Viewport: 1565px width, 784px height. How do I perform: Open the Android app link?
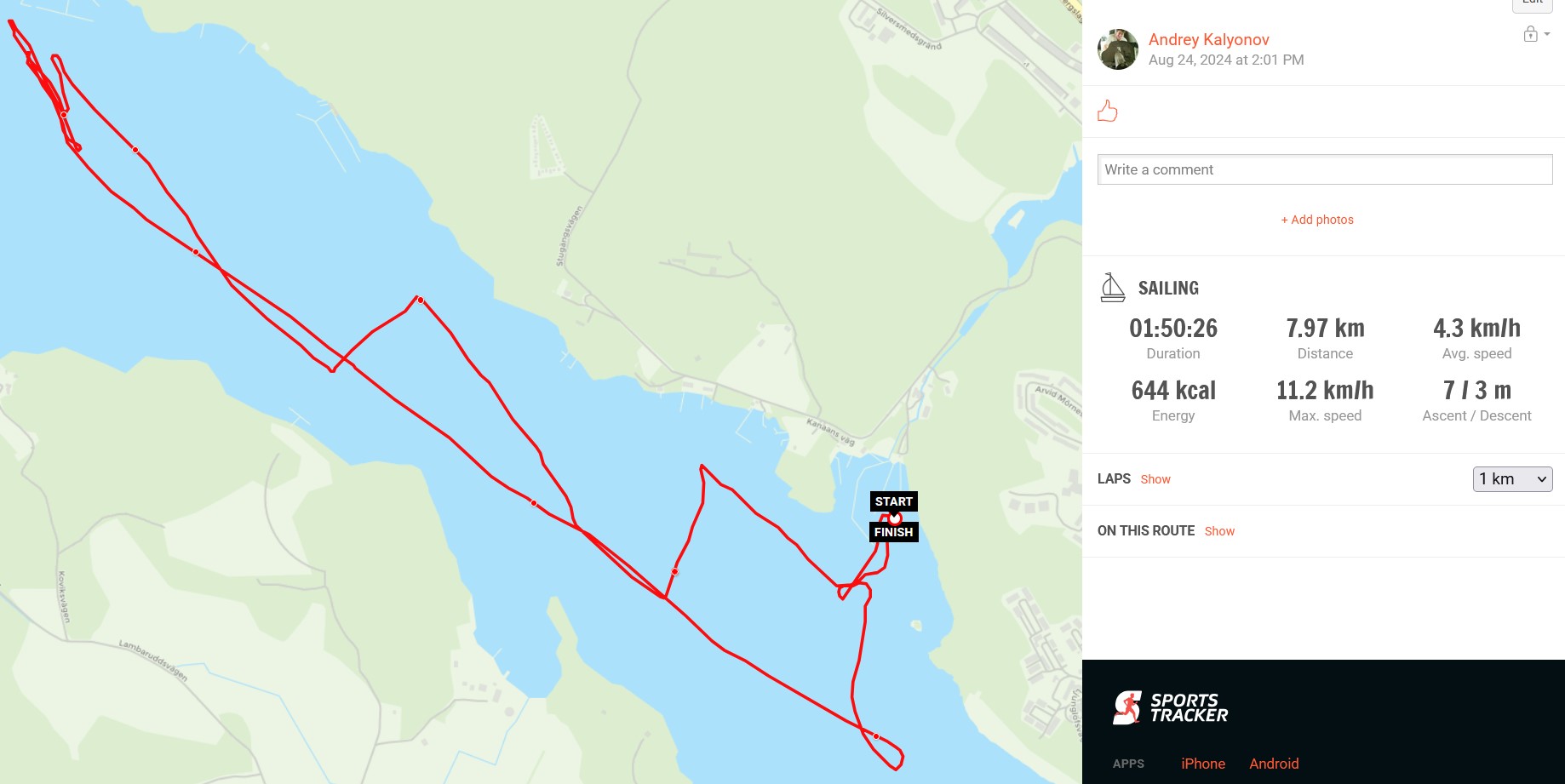(1274, 764)
